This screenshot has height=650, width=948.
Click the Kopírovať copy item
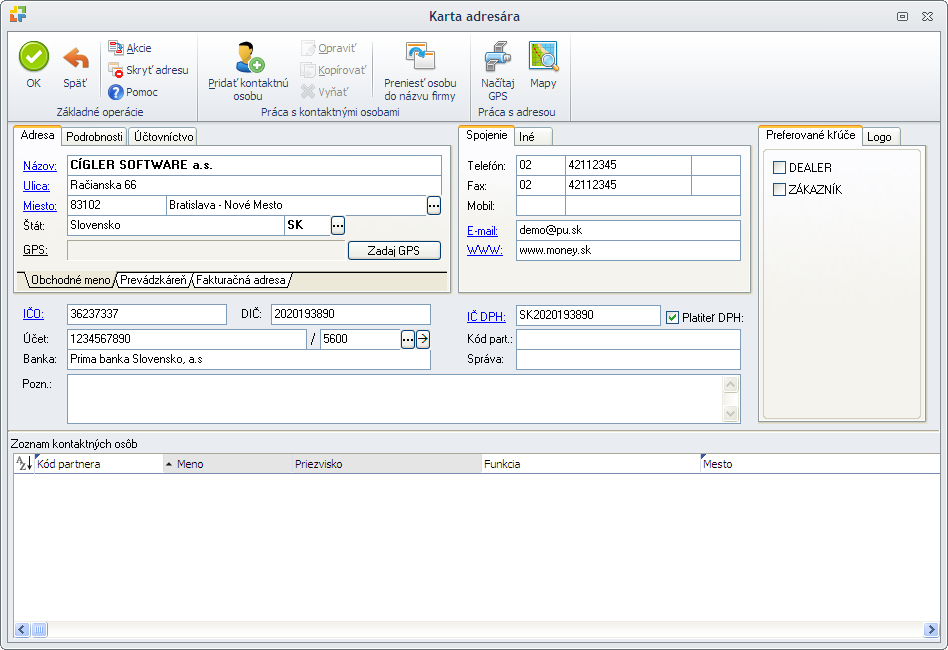coord(334,70)
